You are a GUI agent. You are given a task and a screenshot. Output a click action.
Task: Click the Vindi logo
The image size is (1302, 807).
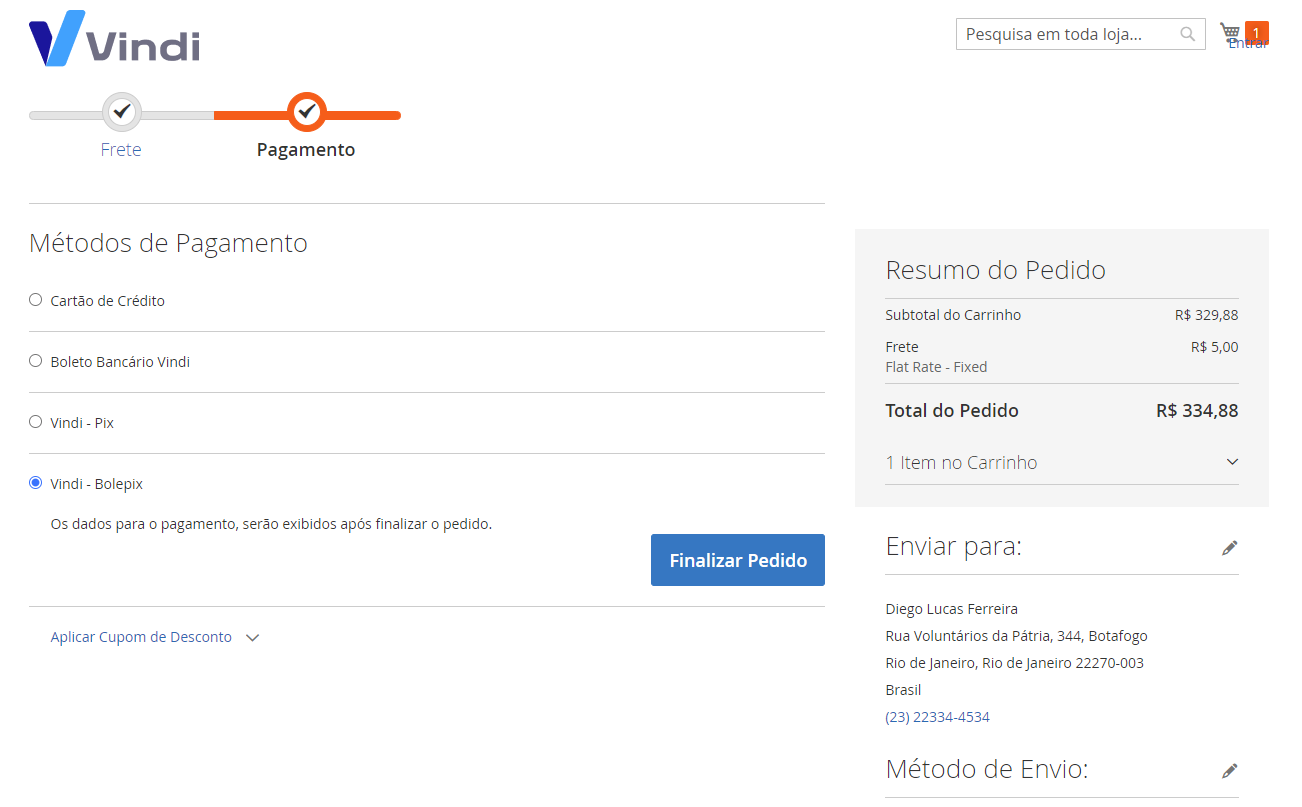pos(114,40)
